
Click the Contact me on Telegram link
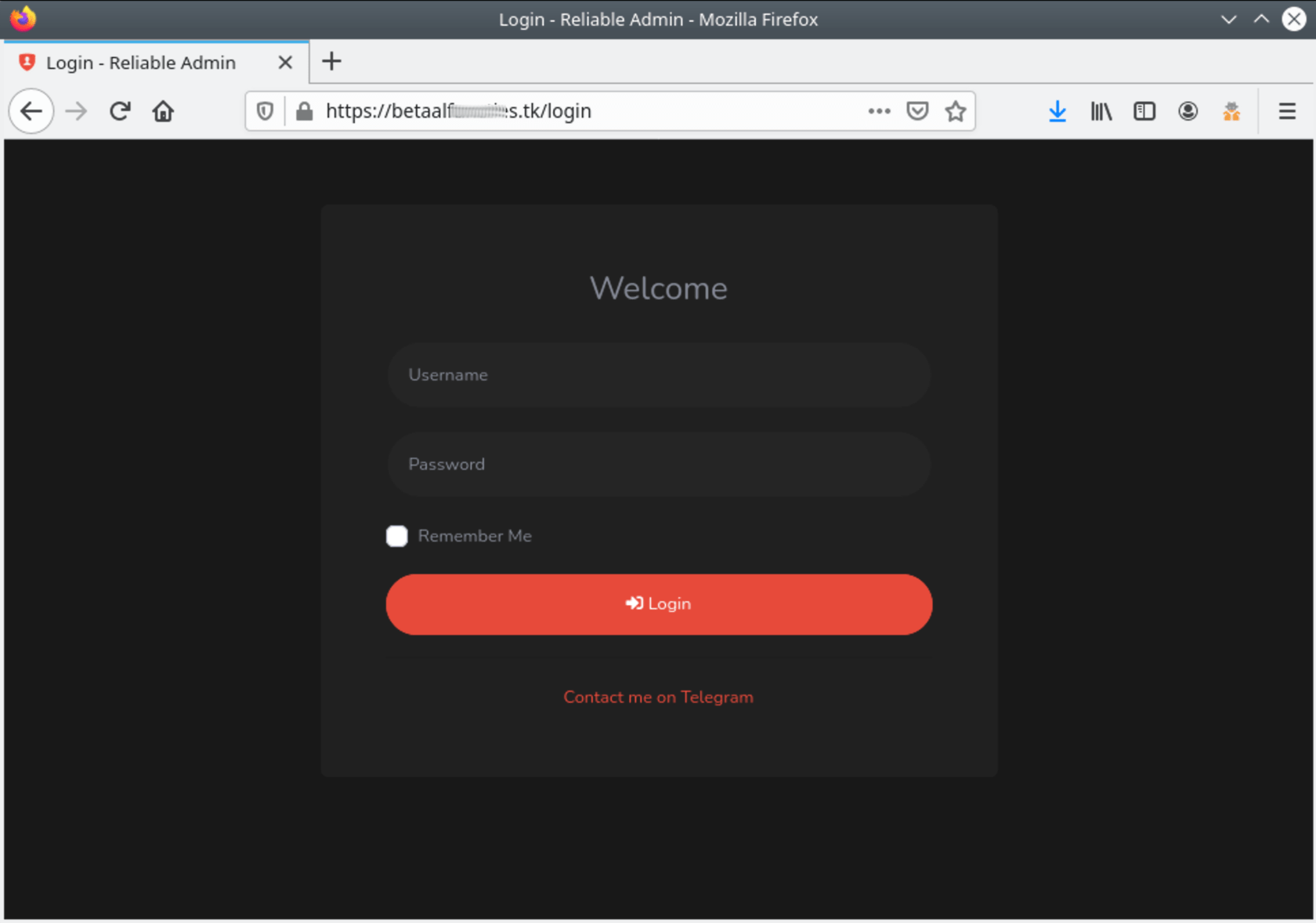(658, 697)
